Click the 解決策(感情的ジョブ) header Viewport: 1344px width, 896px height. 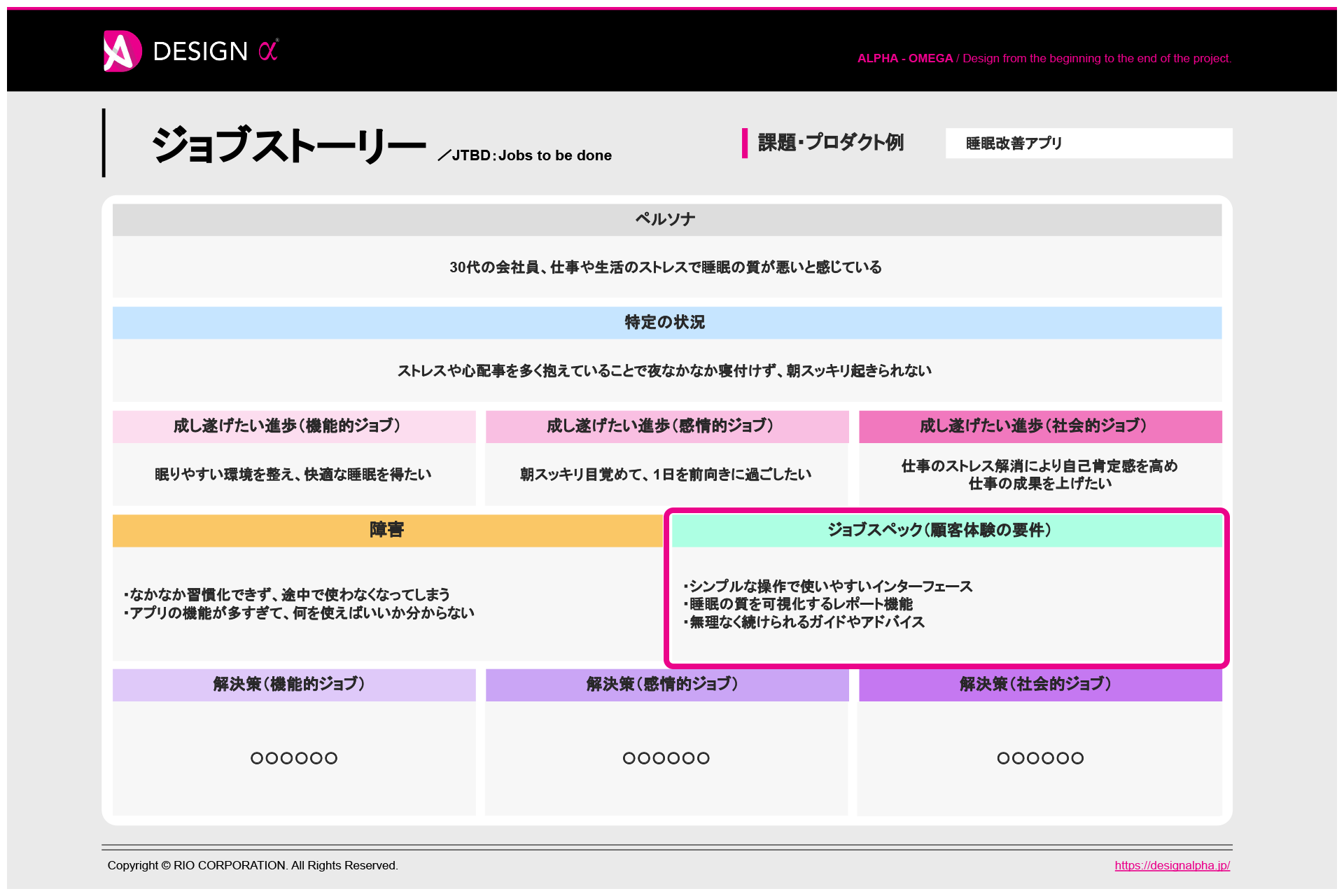(667, 685)
